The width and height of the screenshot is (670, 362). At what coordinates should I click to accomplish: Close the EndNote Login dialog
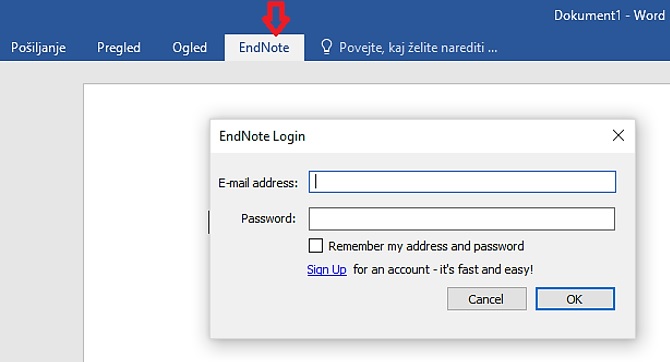pos(618,136)
